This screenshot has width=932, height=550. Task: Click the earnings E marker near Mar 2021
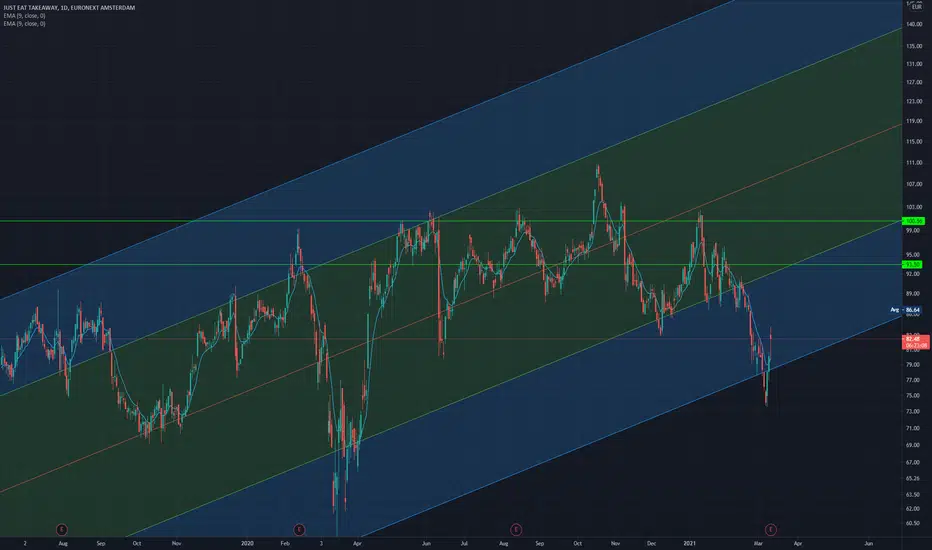tap(770, 529)
